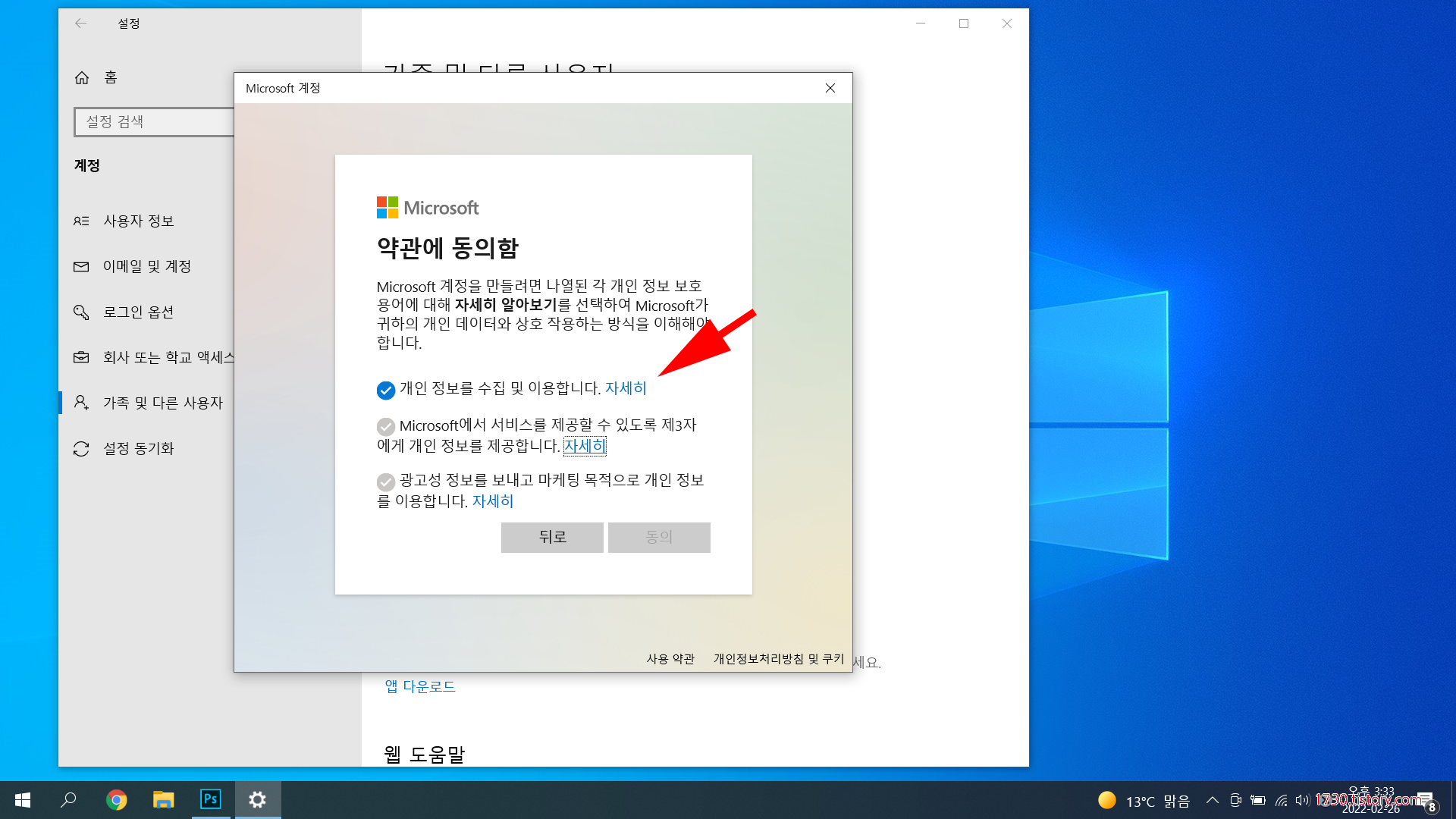The width and height of the screenshot is (1456, 819).
Task: Open Chrome from the taskbar
Action: [x=116, y=799]
